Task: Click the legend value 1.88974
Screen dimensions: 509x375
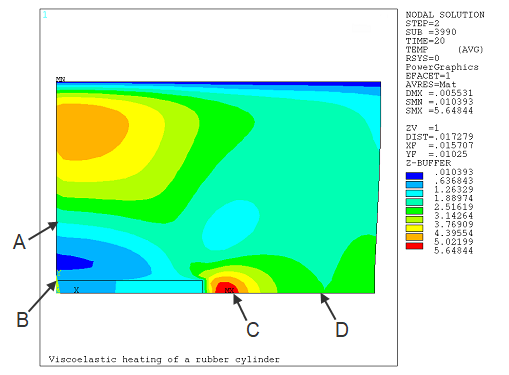Action: point(453,198)
